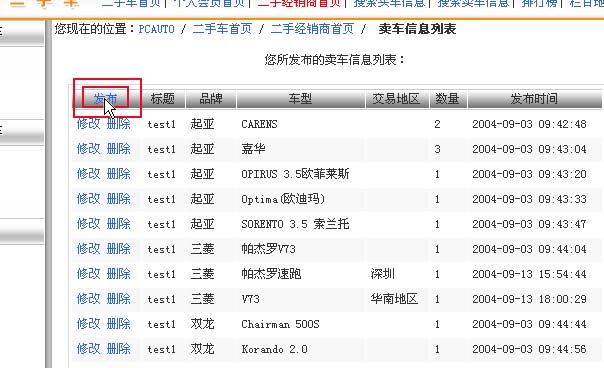Edit the V73 华南地区 listing
604x368 pixels.
tap(89, 299)
